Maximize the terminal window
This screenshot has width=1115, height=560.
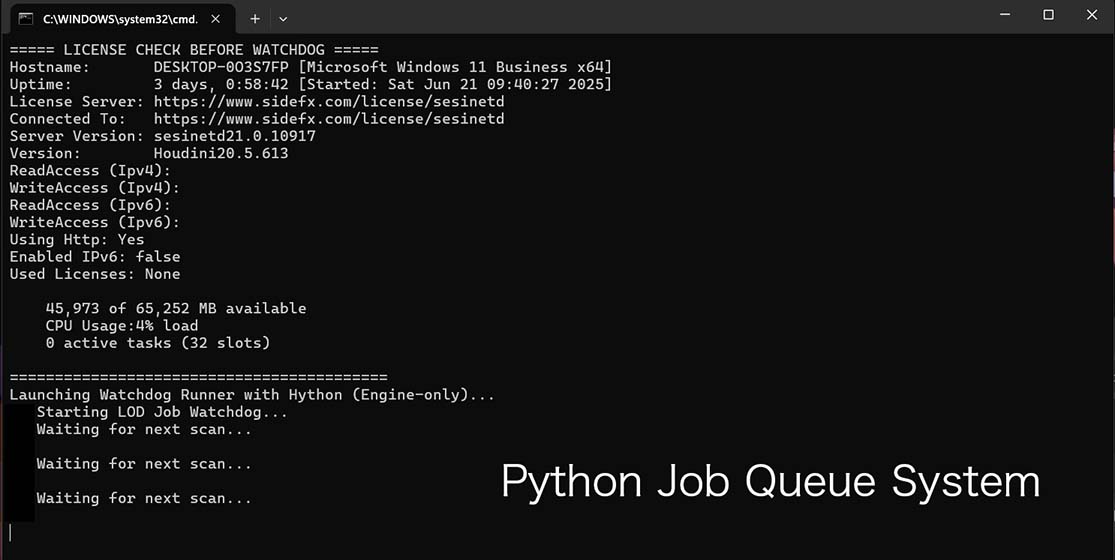tap(1048, 15)
